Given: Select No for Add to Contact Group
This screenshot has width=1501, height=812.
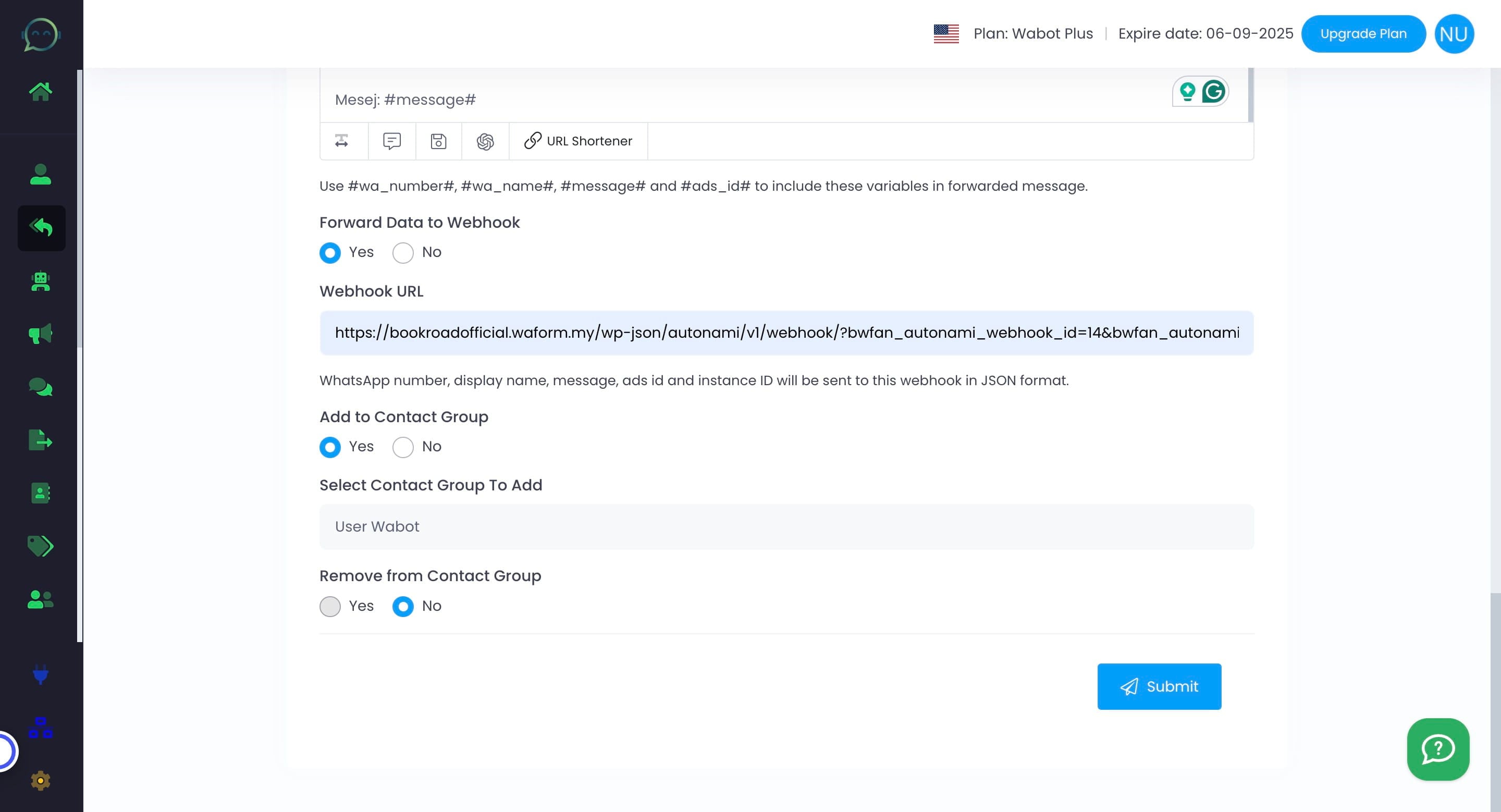Looking at the screenshot, I should 403,447.
